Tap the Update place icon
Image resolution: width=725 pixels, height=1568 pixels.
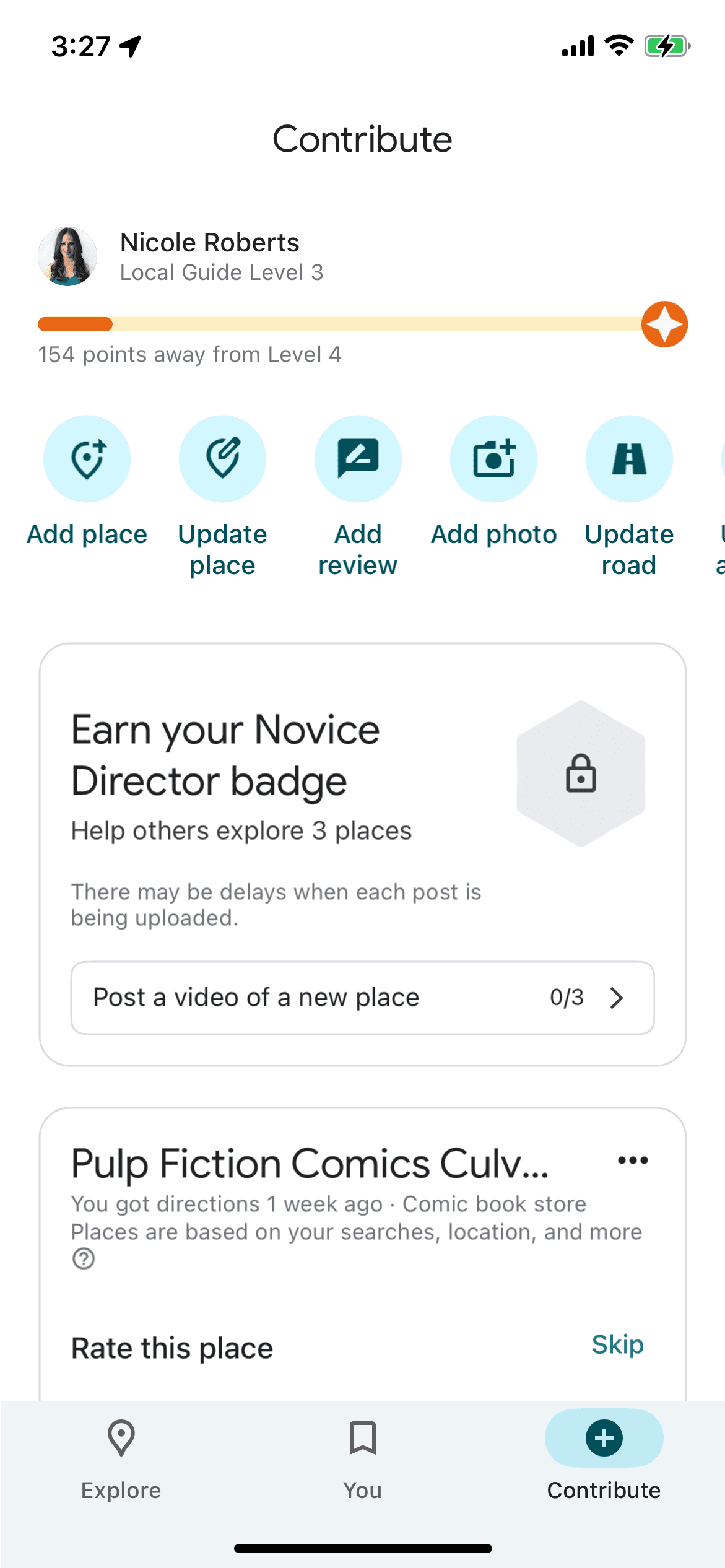pos(222,459)
